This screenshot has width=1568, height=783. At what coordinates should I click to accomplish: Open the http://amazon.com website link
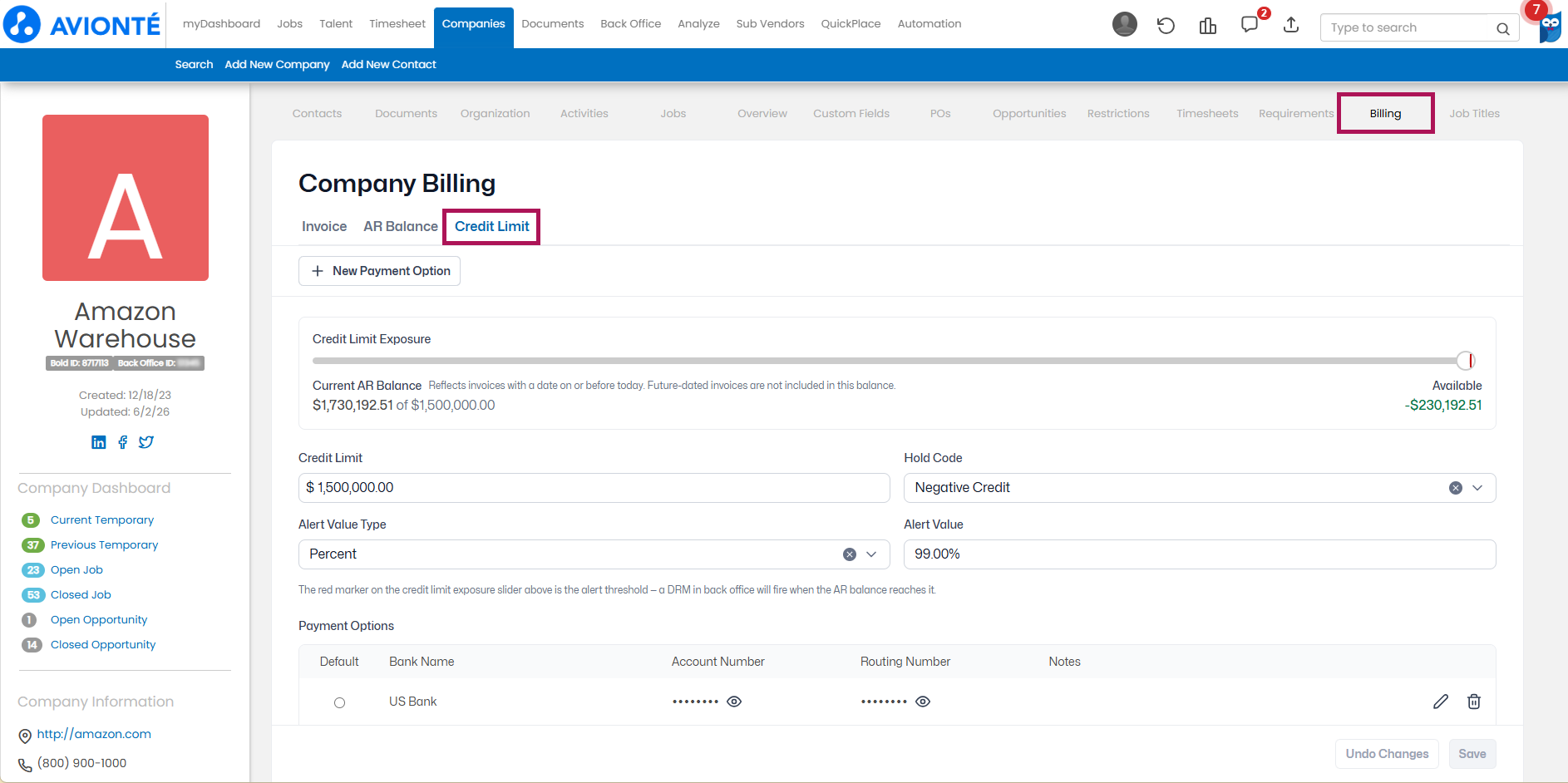[x=94, y=734]
